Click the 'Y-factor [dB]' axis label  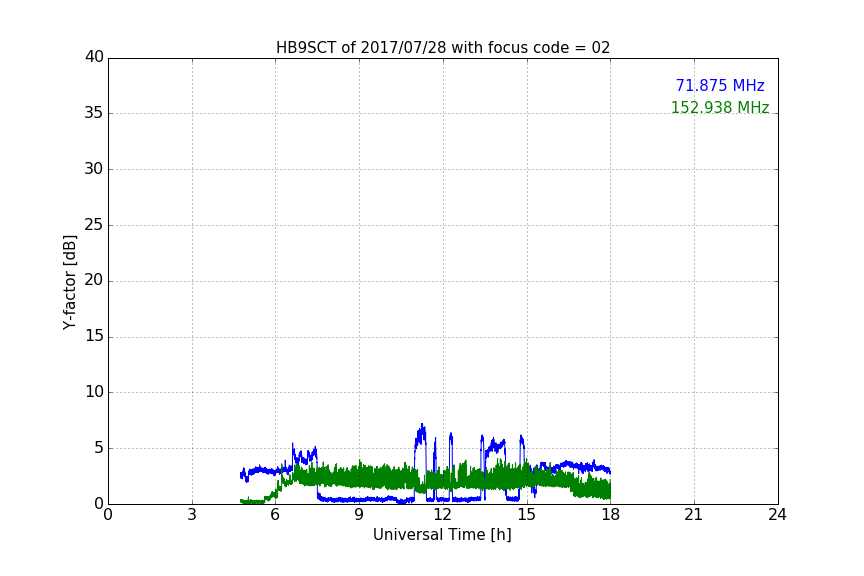[69, 282]
